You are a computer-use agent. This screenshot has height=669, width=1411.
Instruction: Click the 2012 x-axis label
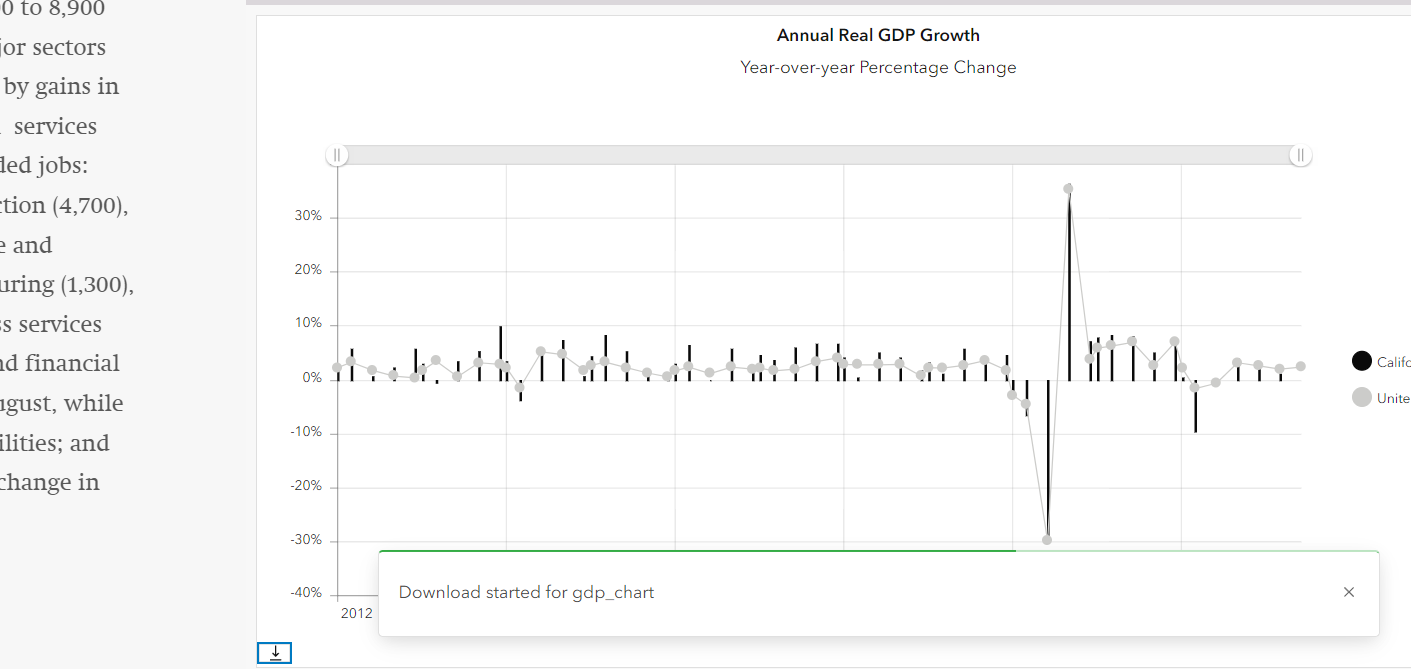pos(356,613)
